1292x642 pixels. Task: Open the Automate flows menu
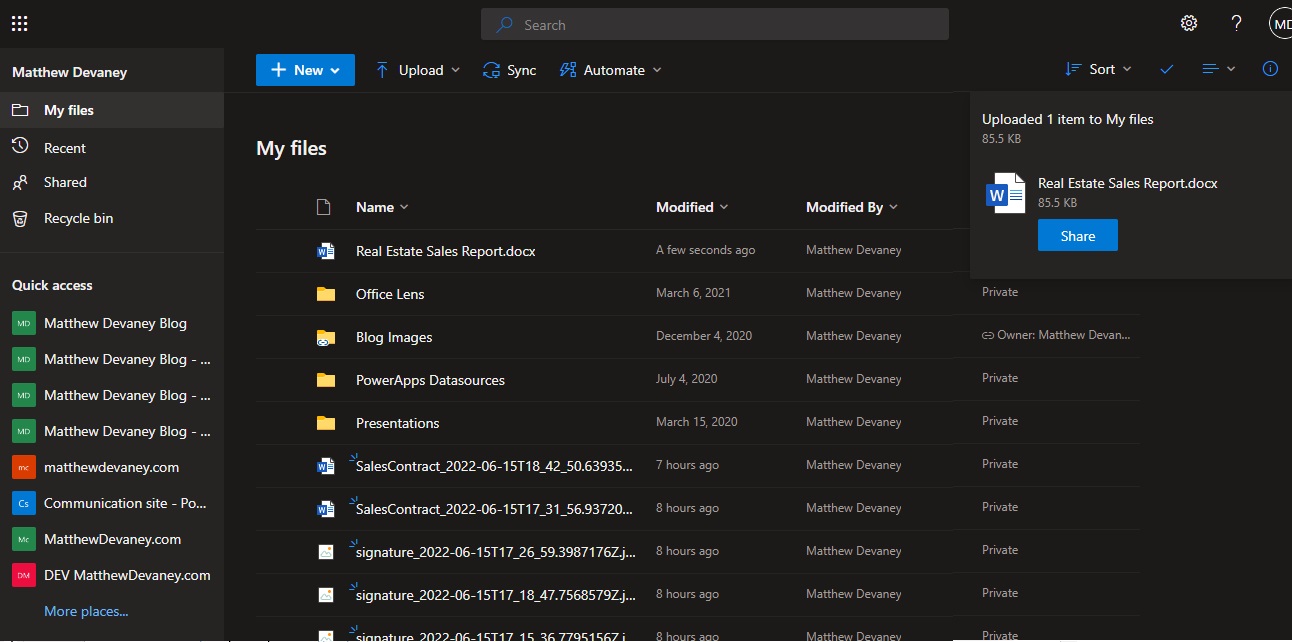610,70
